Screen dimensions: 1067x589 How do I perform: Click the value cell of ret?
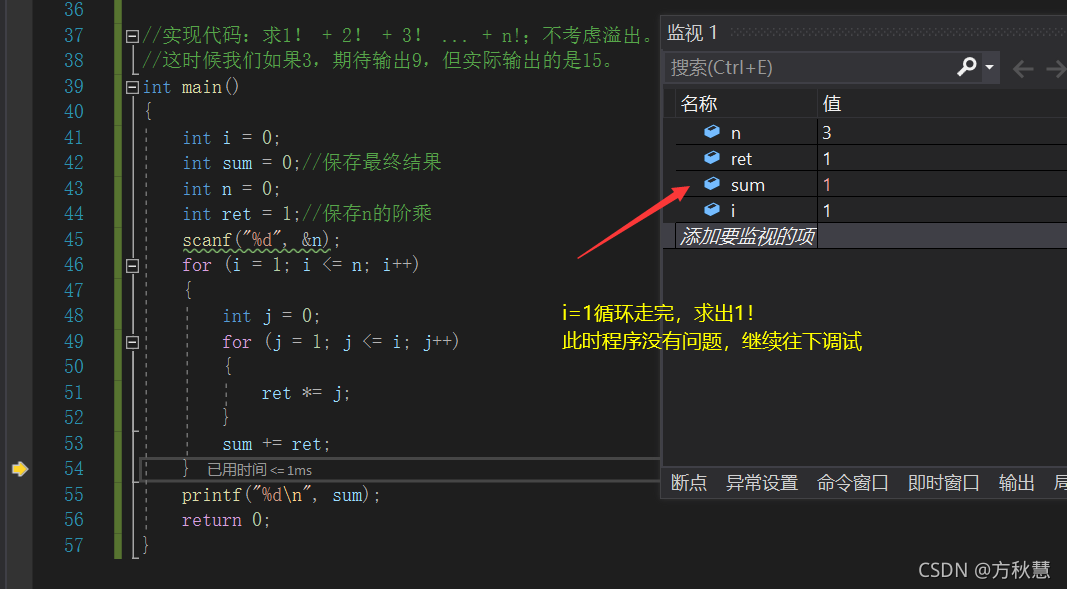[x=942, y=158]
